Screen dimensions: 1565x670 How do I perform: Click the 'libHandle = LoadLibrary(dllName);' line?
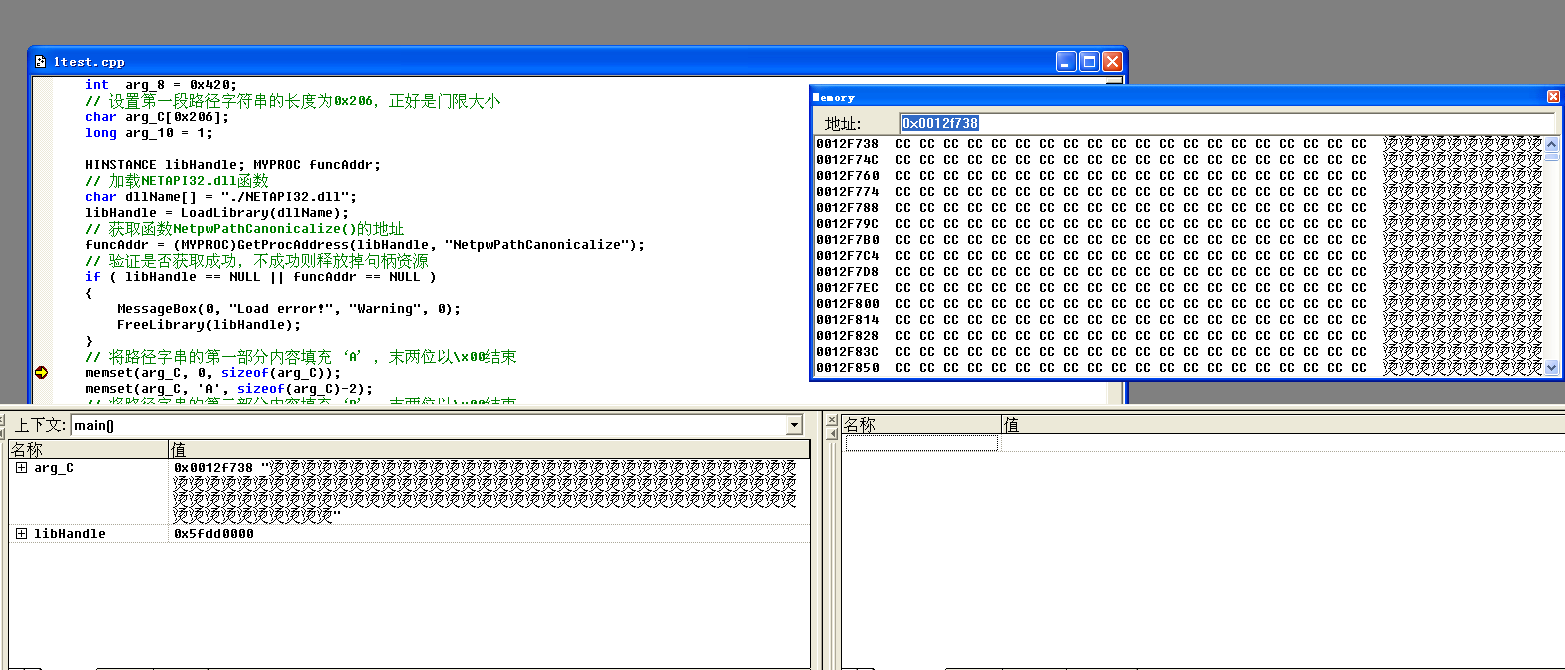pyautogui.click(x=217, y=213)
